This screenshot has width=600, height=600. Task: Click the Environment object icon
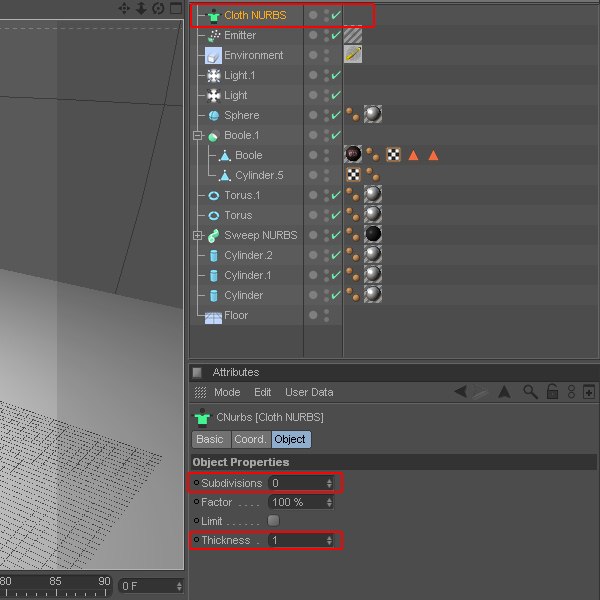[213, 55]
